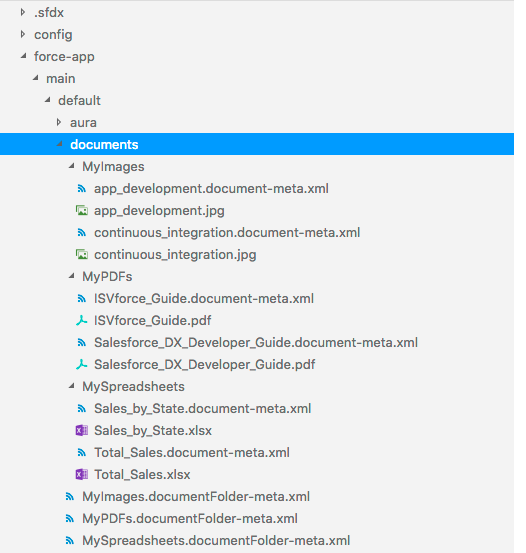526x553 pixels.
Task: Expand the .sfdx folder arrow
Action: [x=23, y=12]
